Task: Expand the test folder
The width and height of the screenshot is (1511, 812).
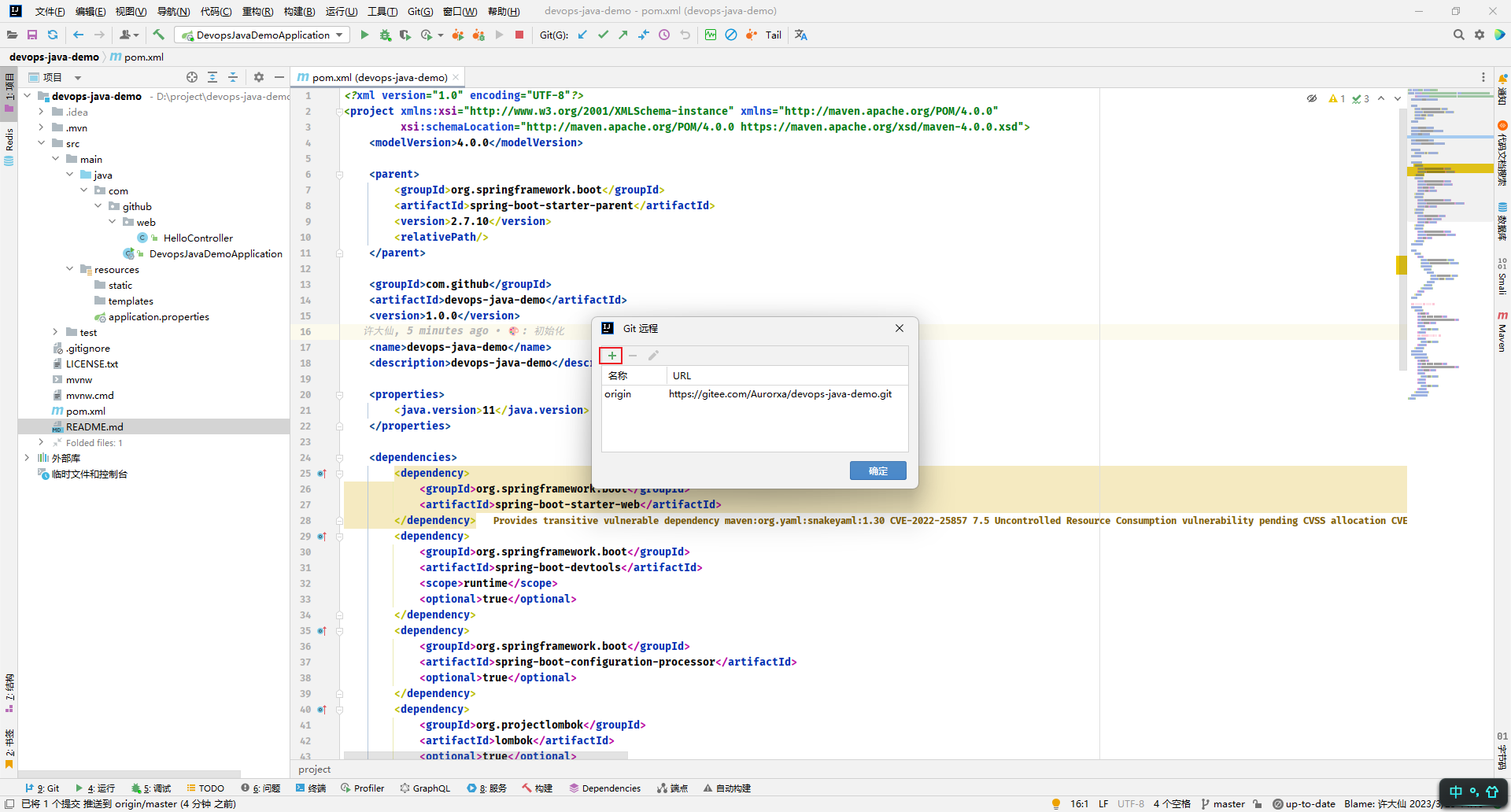Action: click(x=55, y=332)
